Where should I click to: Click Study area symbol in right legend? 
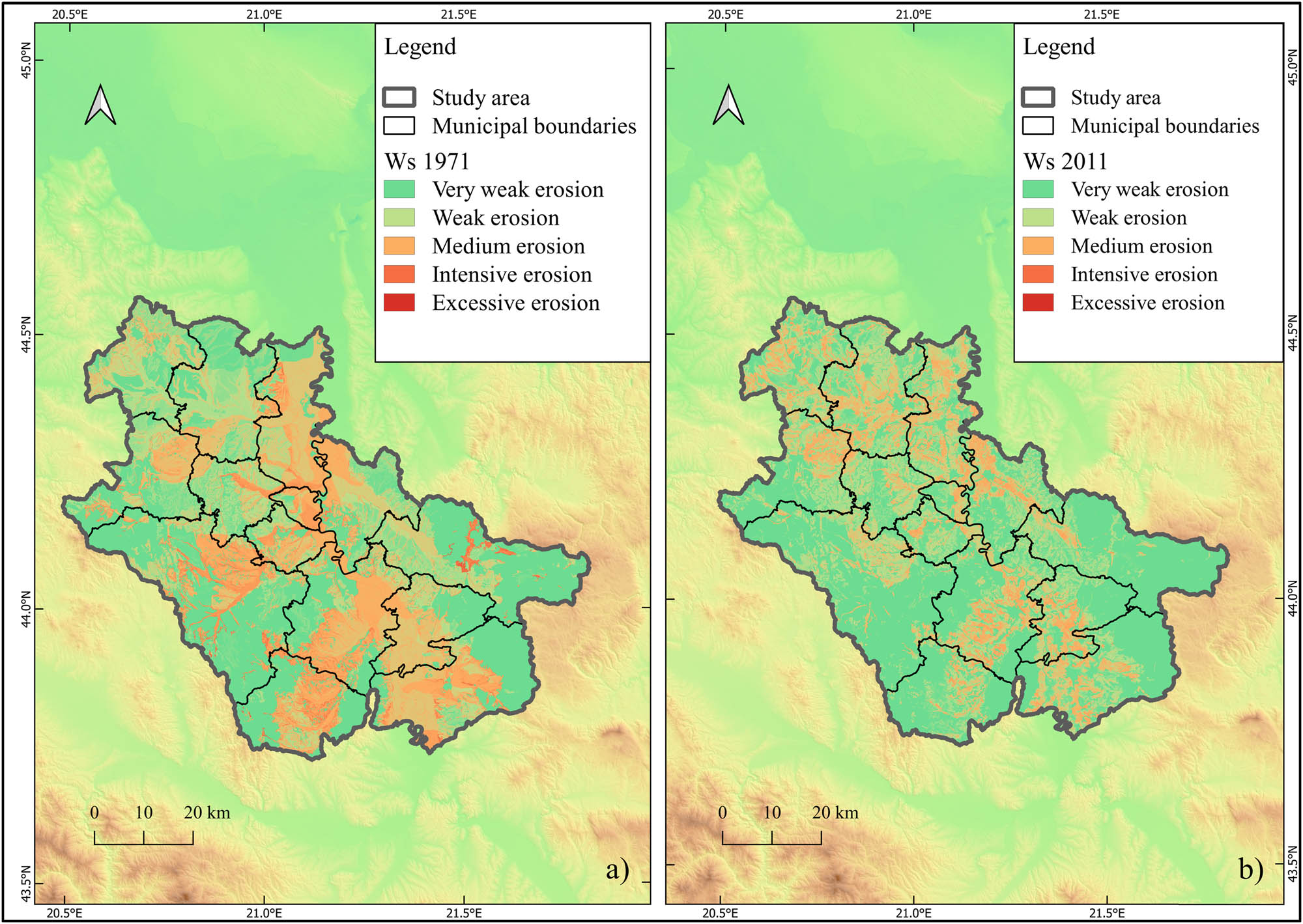(x=1038, y=98)
